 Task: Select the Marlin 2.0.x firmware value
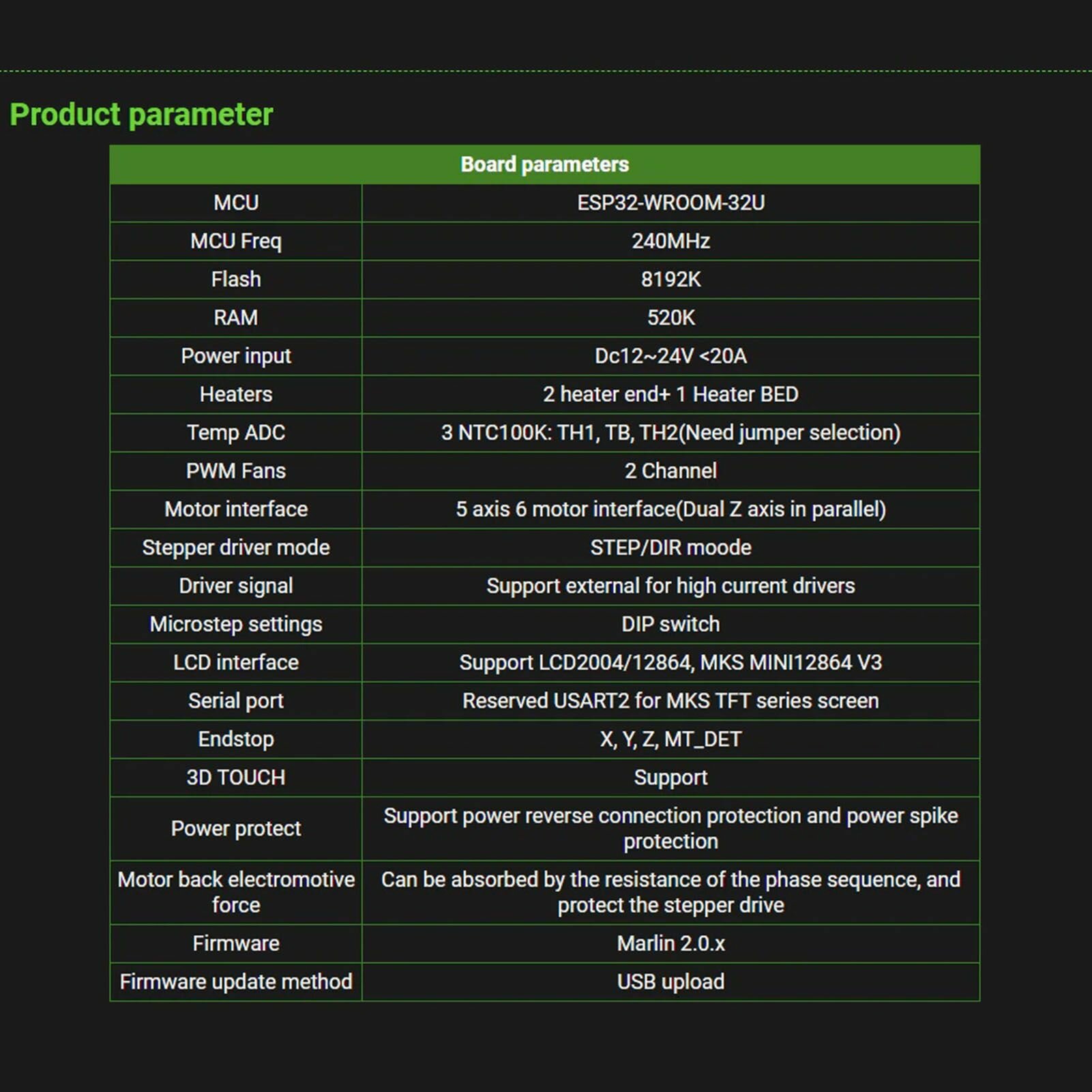click(x=670, y=943)
